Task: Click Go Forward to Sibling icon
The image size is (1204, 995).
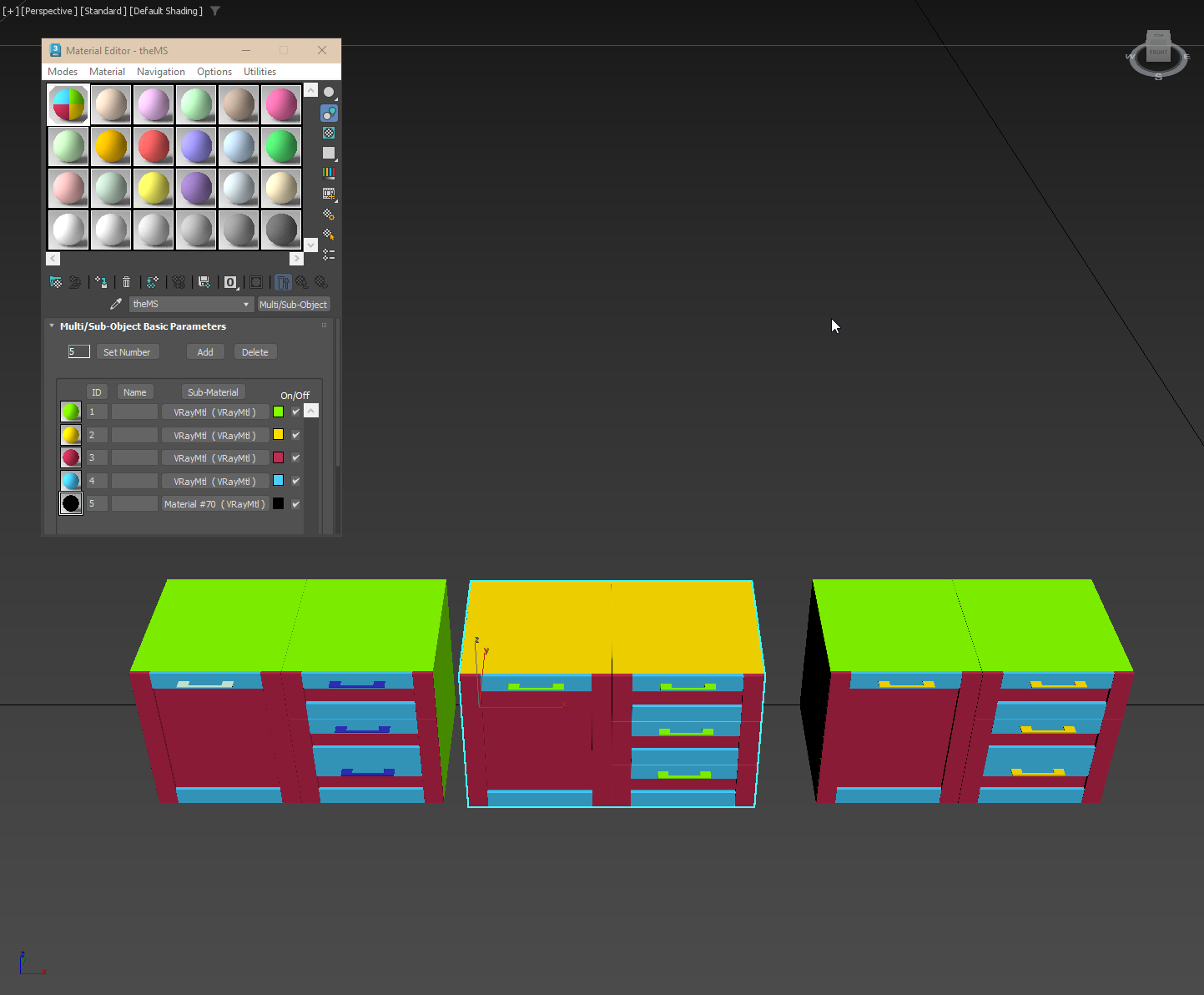Action: click(x=321, y=282)
